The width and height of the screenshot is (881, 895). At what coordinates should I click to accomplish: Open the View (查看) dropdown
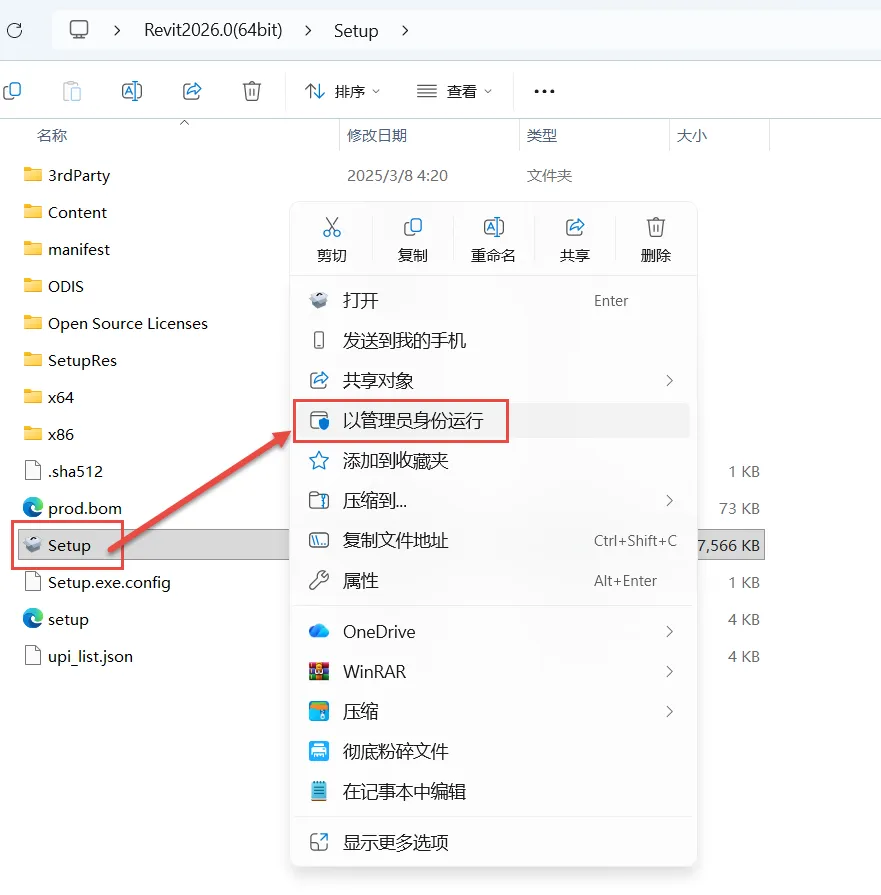click(454, 91)
